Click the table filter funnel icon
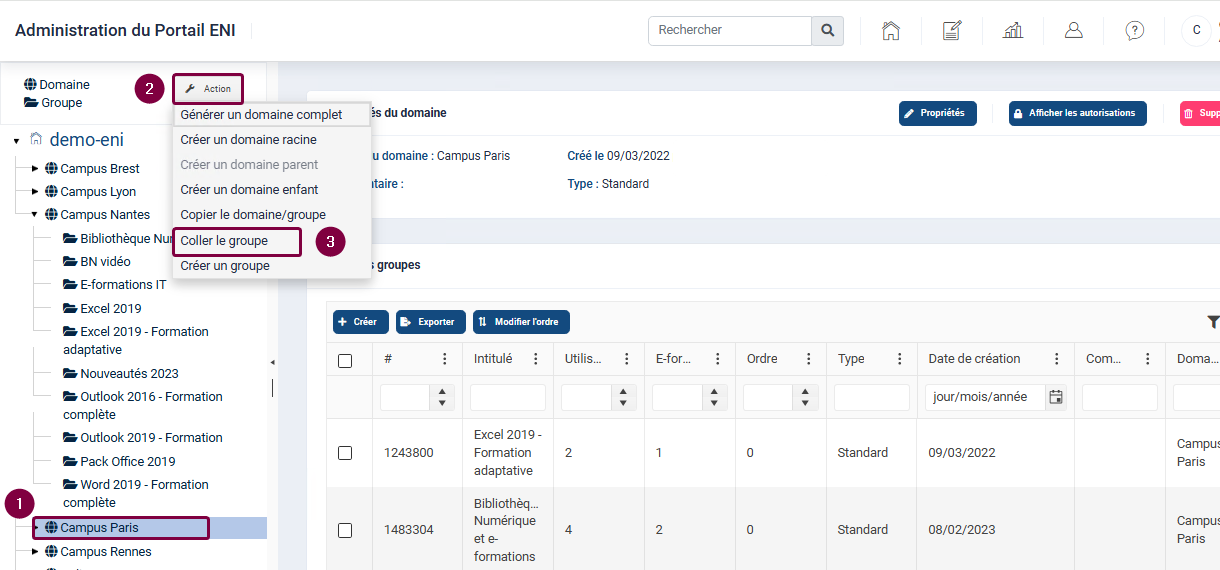This screenshot has height=570, width=1220. [x=1213, y=322]
